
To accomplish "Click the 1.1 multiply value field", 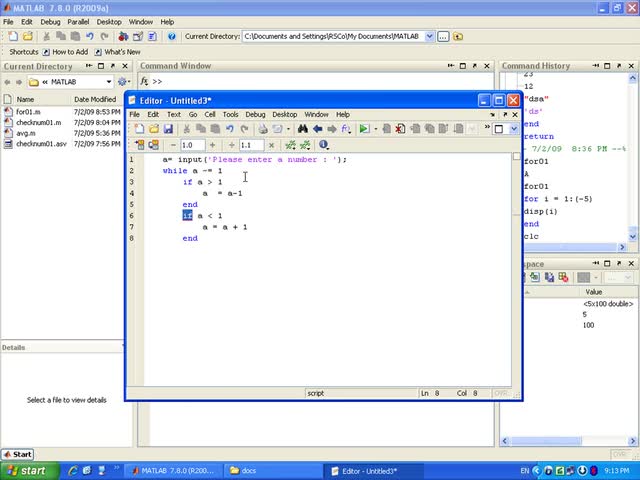I will (251, 145).
